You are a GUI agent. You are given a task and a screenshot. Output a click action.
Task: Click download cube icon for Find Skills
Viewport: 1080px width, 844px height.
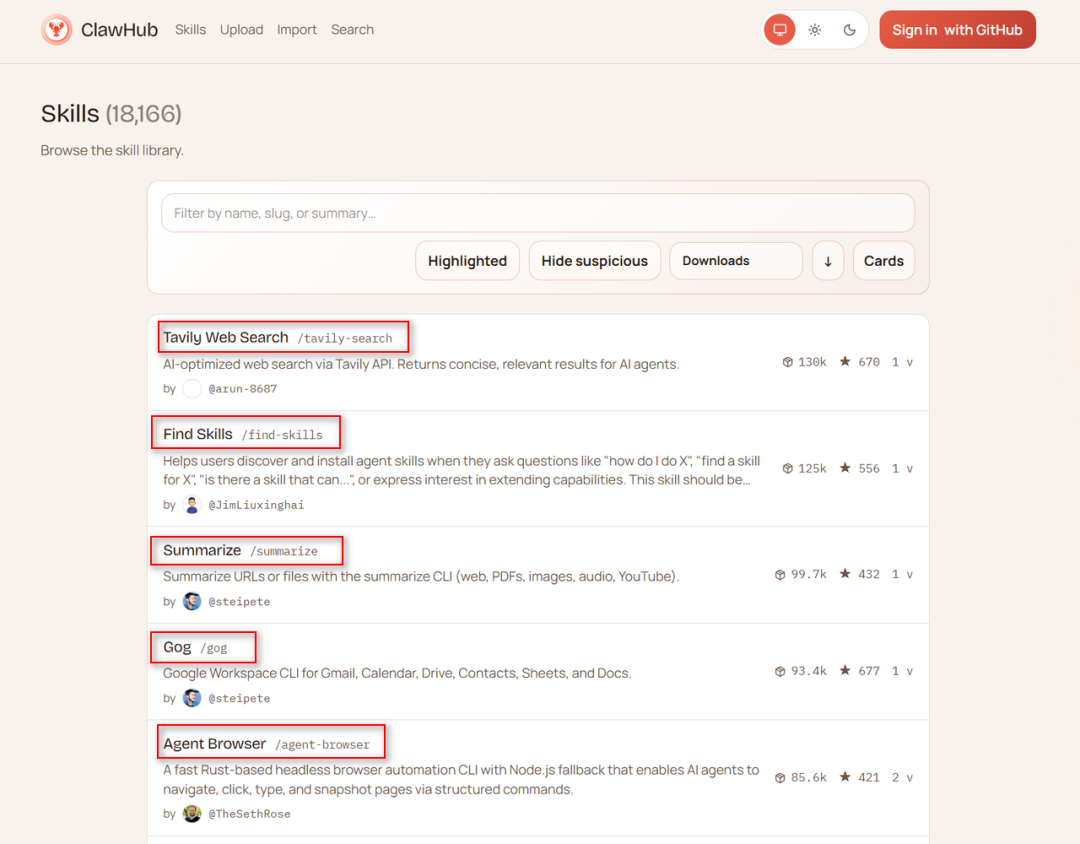[x=787, y=469]
